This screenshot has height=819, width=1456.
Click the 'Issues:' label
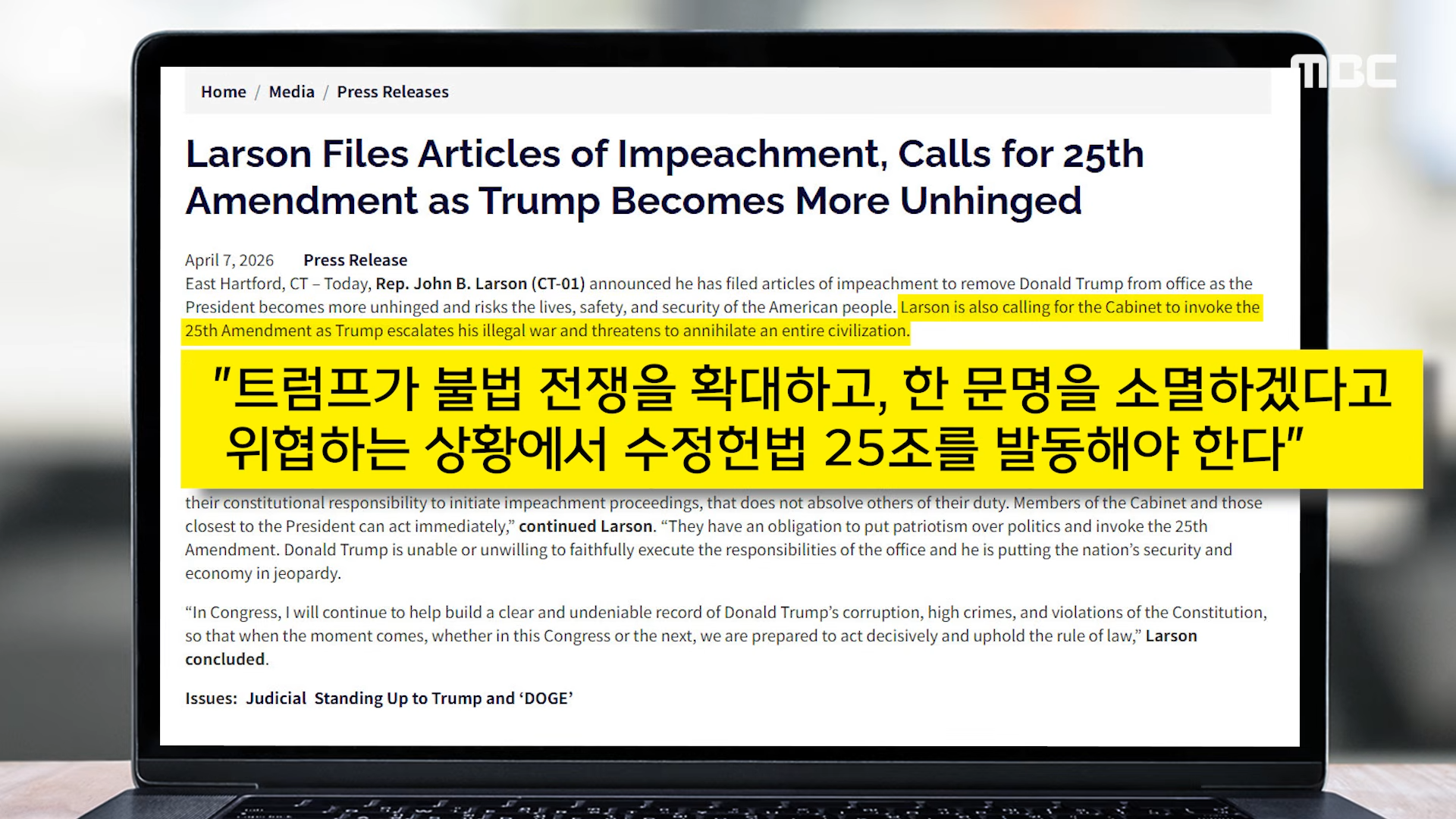pyautogui.click(x=211, y=698)
